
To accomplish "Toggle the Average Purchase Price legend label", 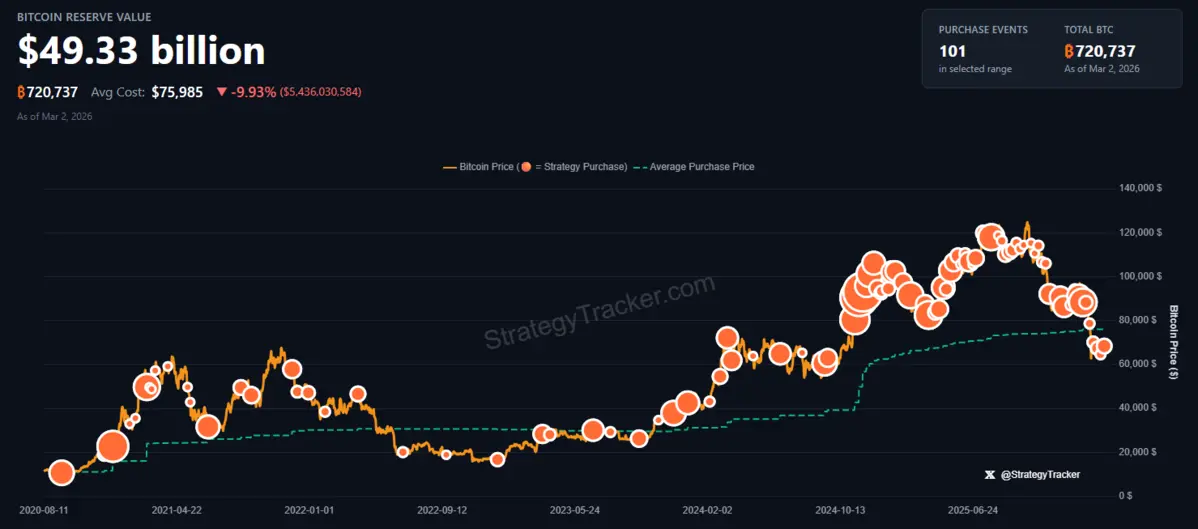I will (x=702, y=167).
